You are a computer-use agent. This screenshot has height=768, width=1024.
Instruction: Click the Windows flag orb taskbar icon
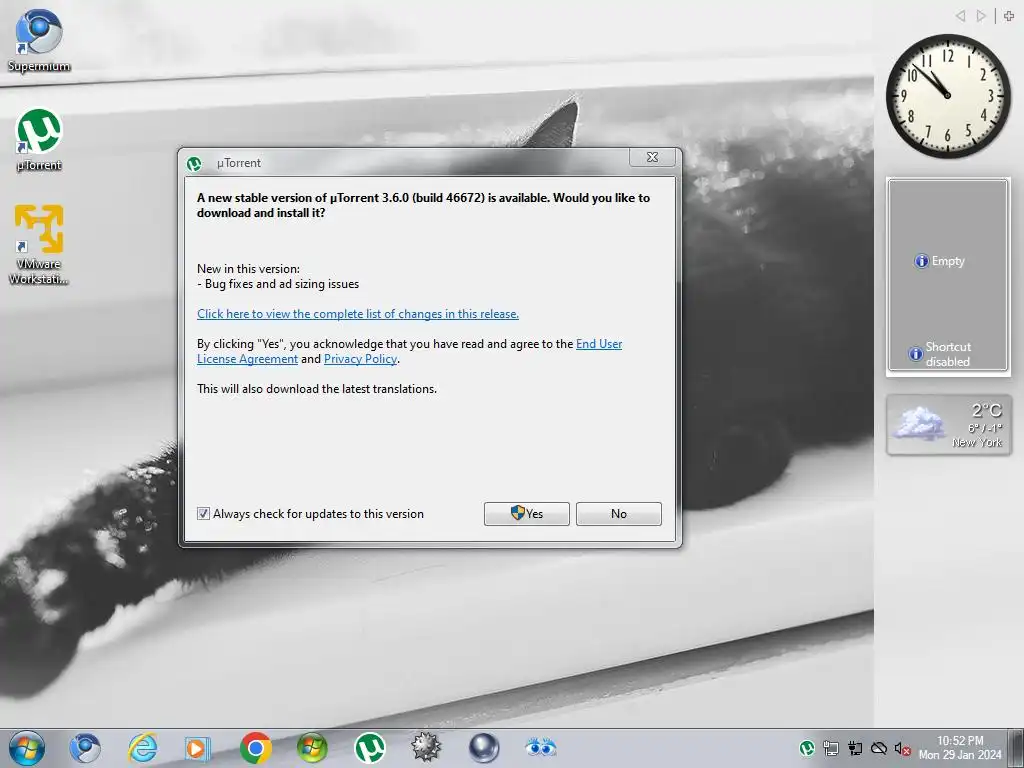click(x=312, y=748)
